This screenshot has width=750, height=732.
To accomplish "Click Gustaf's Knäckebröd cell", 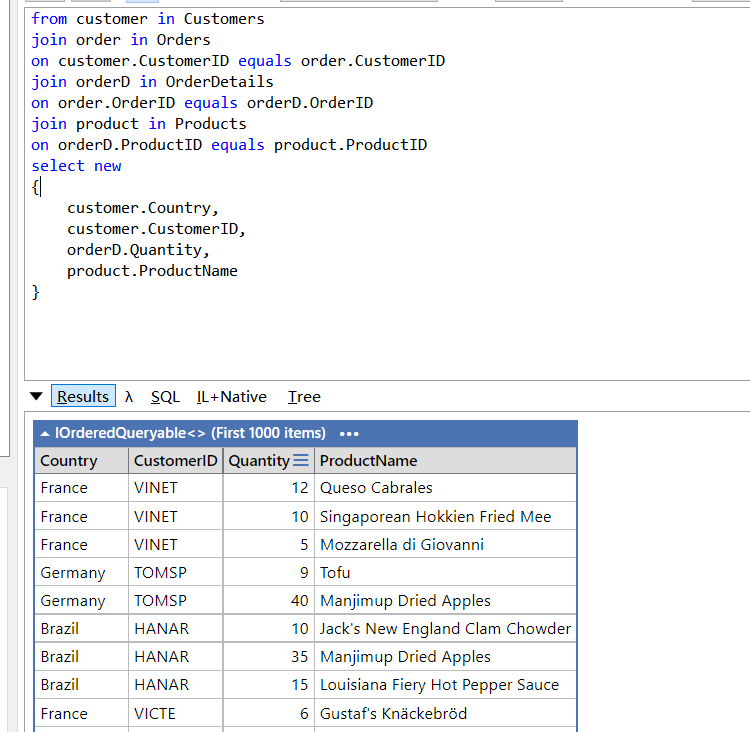I will click(445, 713).
